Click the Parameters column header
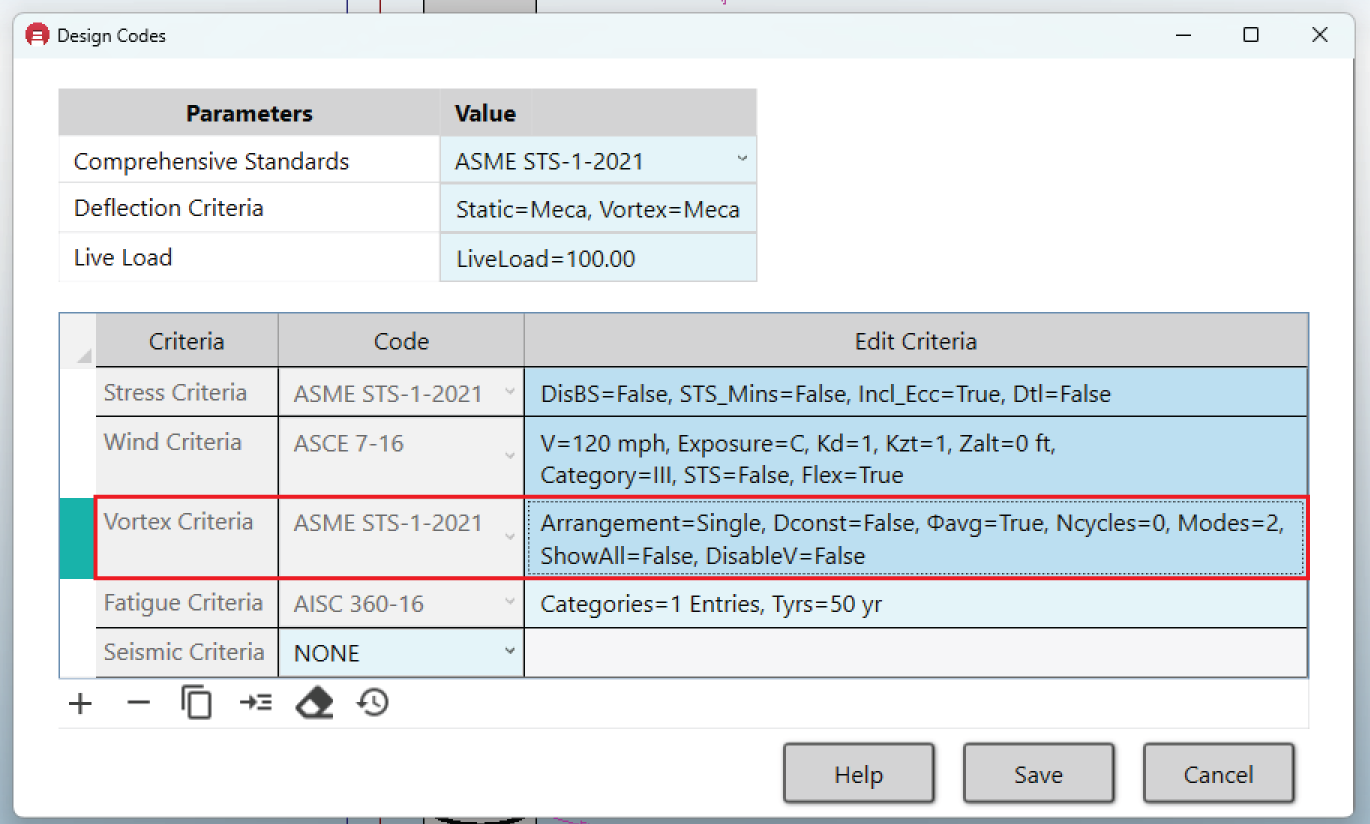Screen dimensions: 1370x824 pyautogui.click(x=249, y=113)
